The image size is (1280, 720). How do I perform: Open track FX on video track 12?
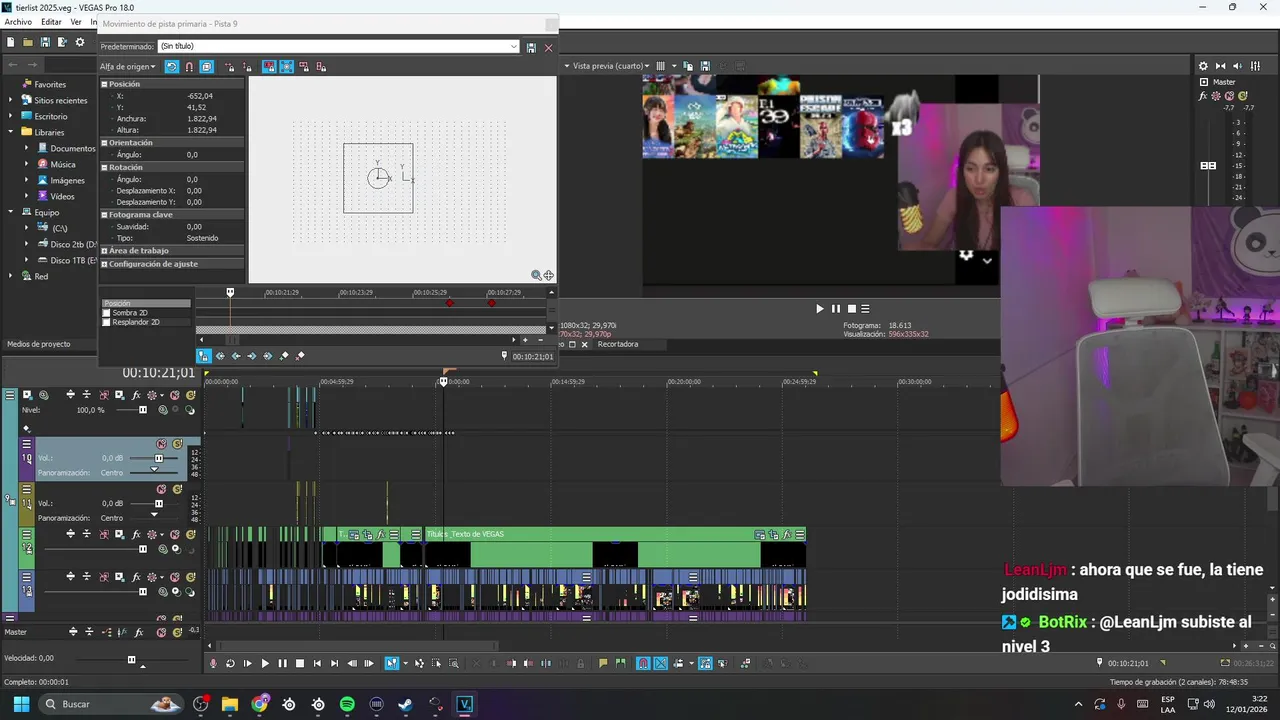point(136,535)
